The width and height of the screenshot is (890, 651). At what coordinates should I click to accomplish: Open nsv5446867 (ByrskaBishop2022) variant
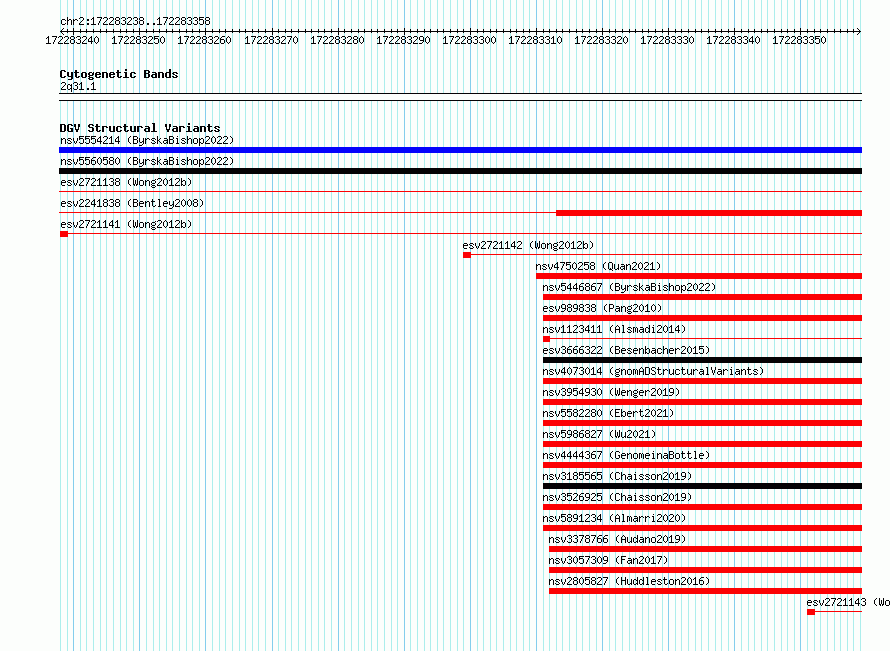[629, 287]
